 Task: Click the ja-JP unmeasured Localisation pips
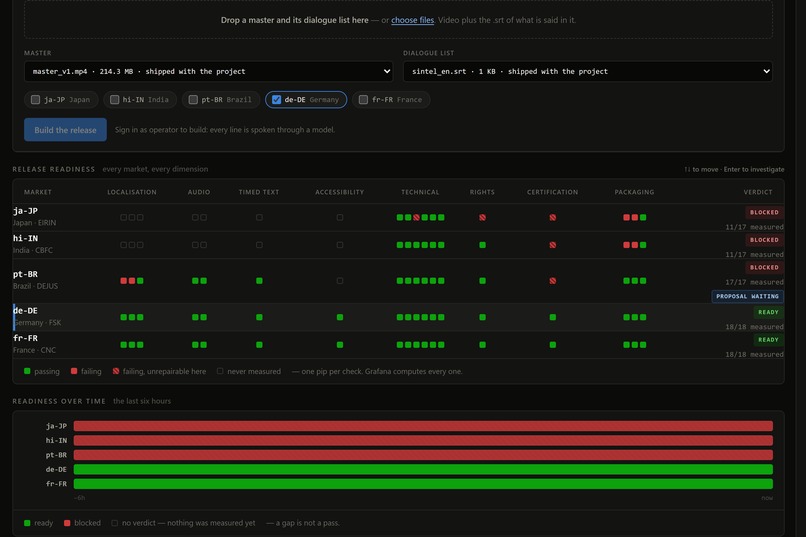[132, 217]
